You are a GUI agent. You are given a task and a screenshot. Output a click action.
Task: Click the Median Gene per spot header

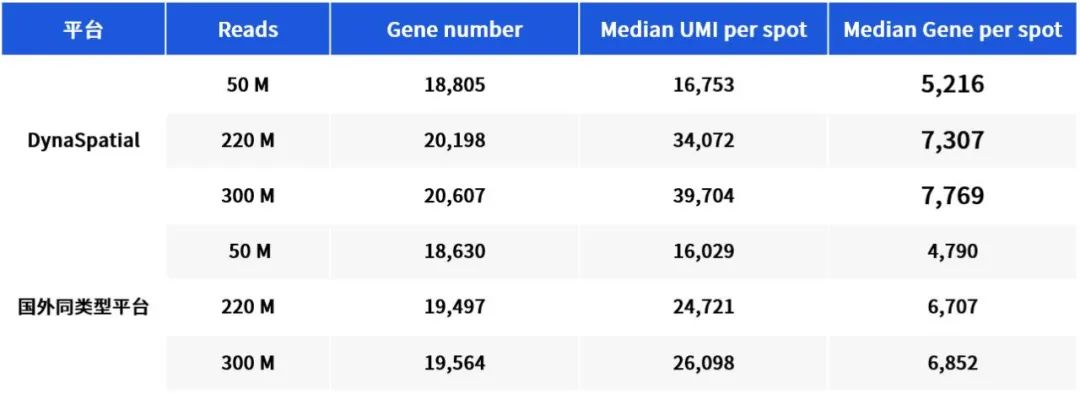coord(953,30)
